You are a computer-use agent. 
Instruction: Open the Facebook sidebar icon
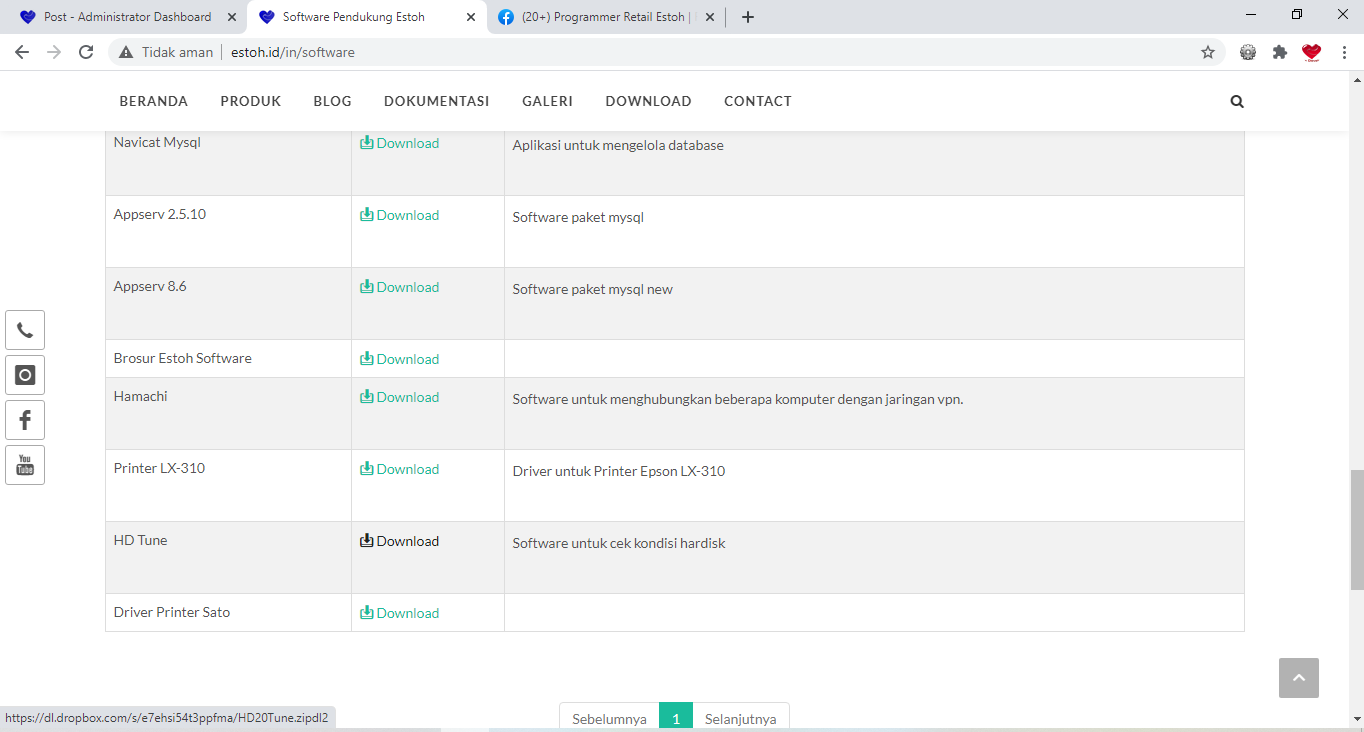tap(25, 420)
